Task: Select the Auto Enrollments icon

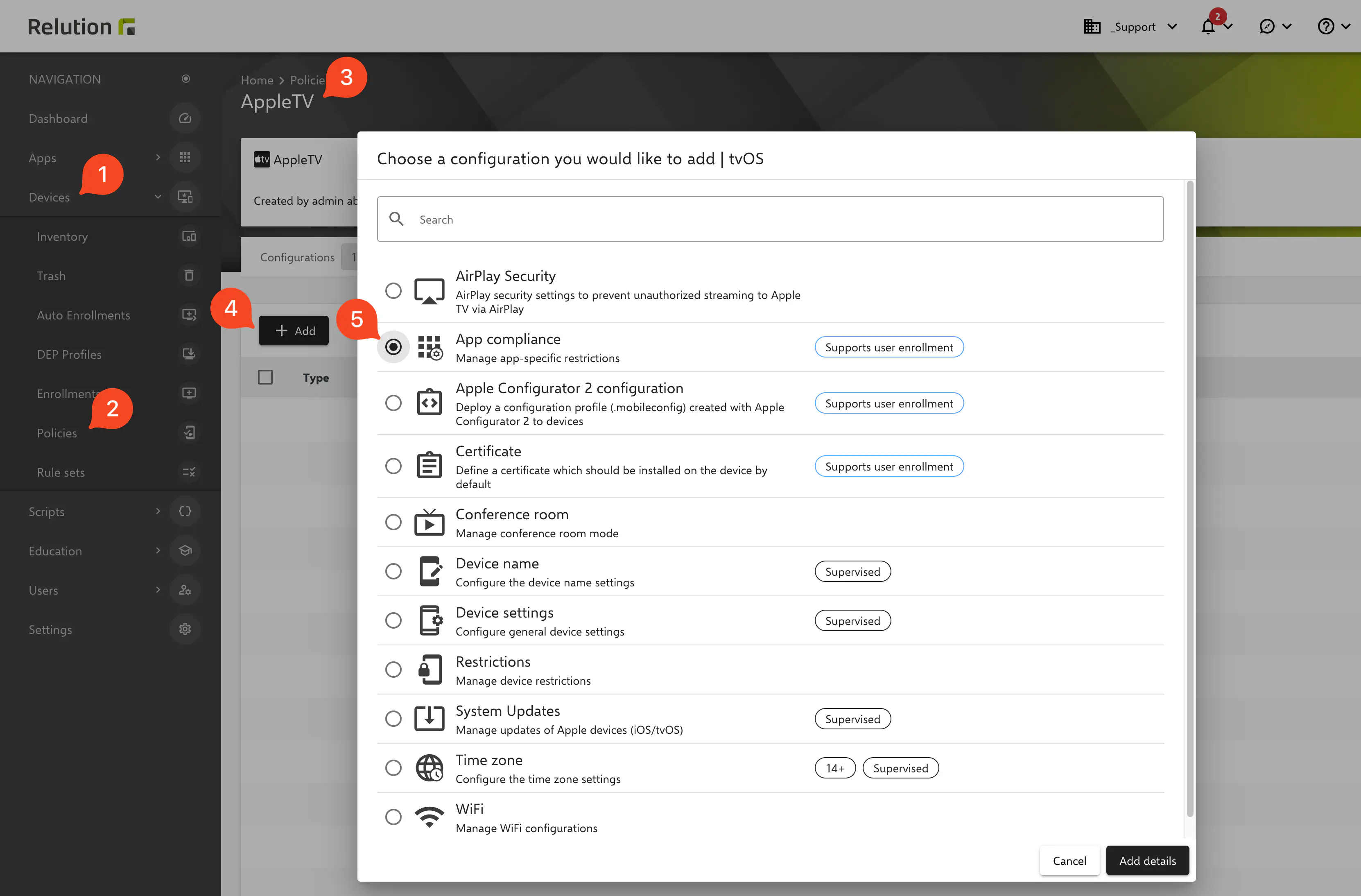Action: point(189,315)
